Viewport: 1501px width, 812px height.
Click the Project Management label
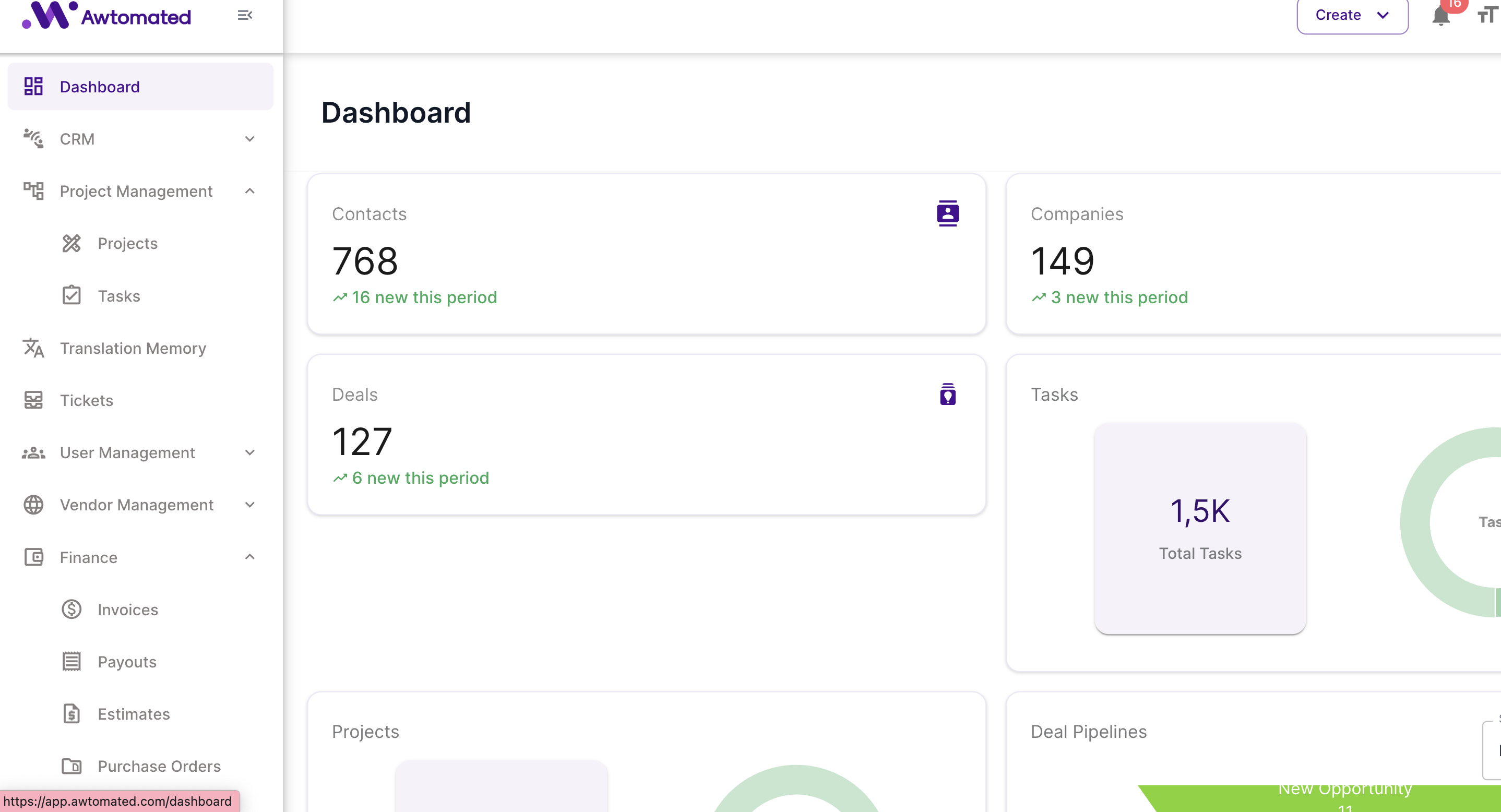[x=136, y=191]
